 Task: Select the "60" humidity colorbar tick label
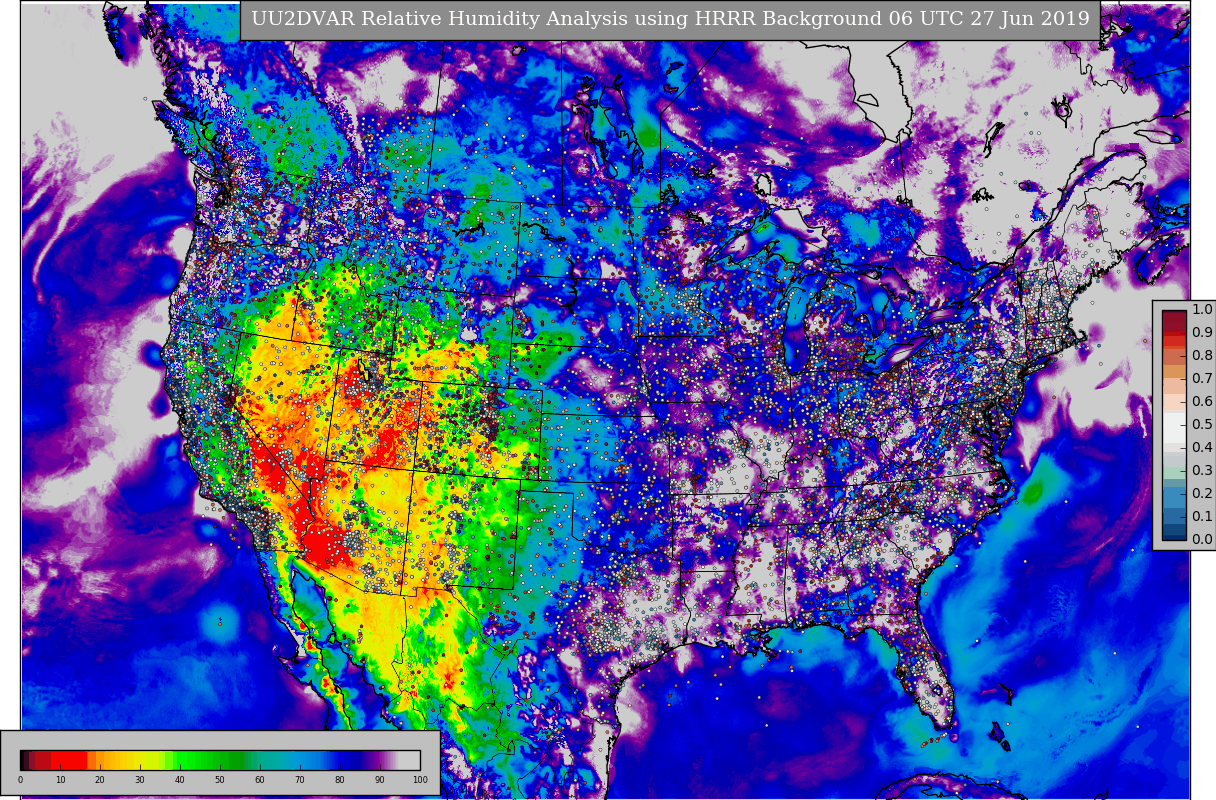click(x=260, y=780)
